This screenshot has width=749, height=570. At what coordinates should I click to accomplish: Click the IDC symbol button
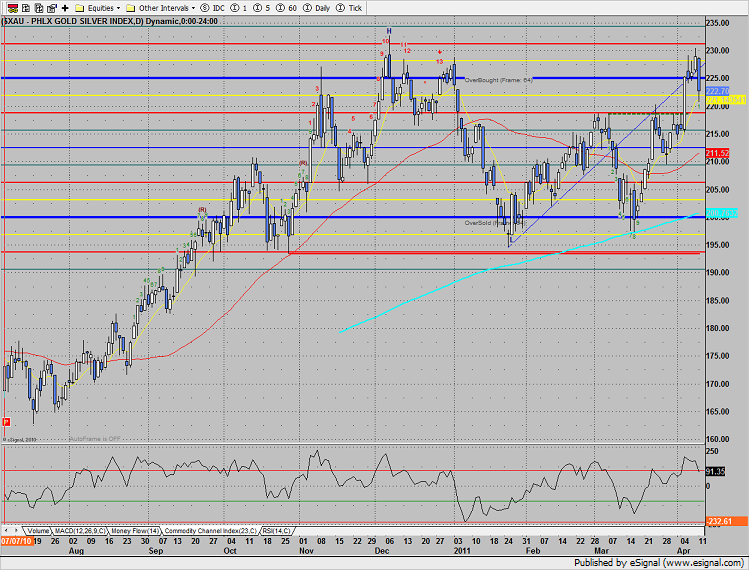click(x=213, y=8)
